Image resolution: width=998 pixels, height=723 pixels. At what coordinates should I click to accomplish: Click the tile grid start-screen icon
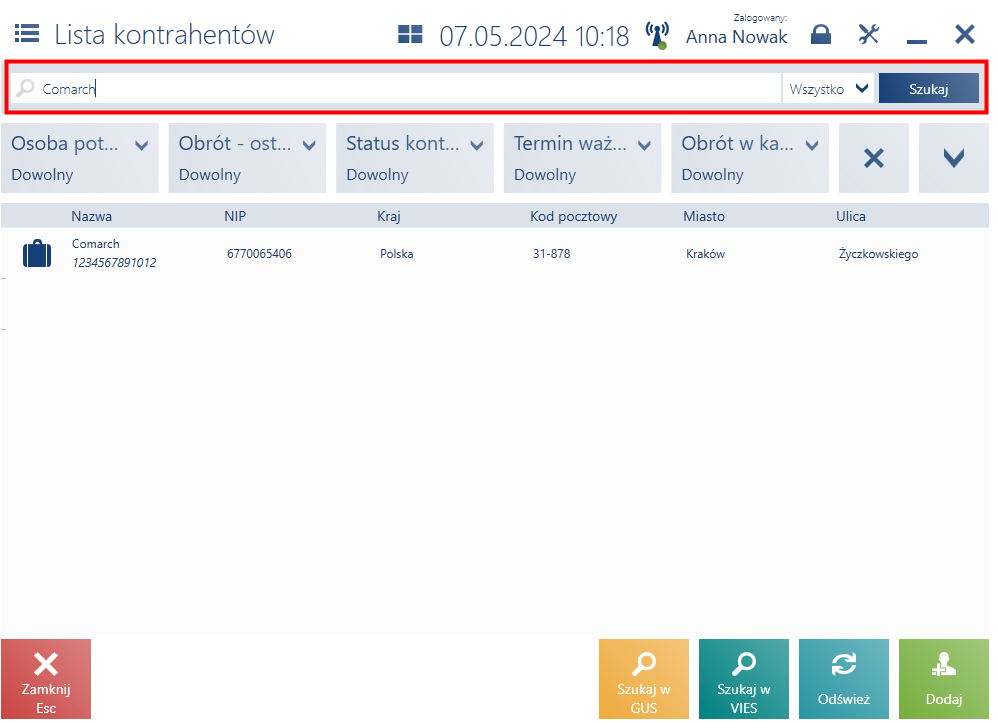point(410,34)
